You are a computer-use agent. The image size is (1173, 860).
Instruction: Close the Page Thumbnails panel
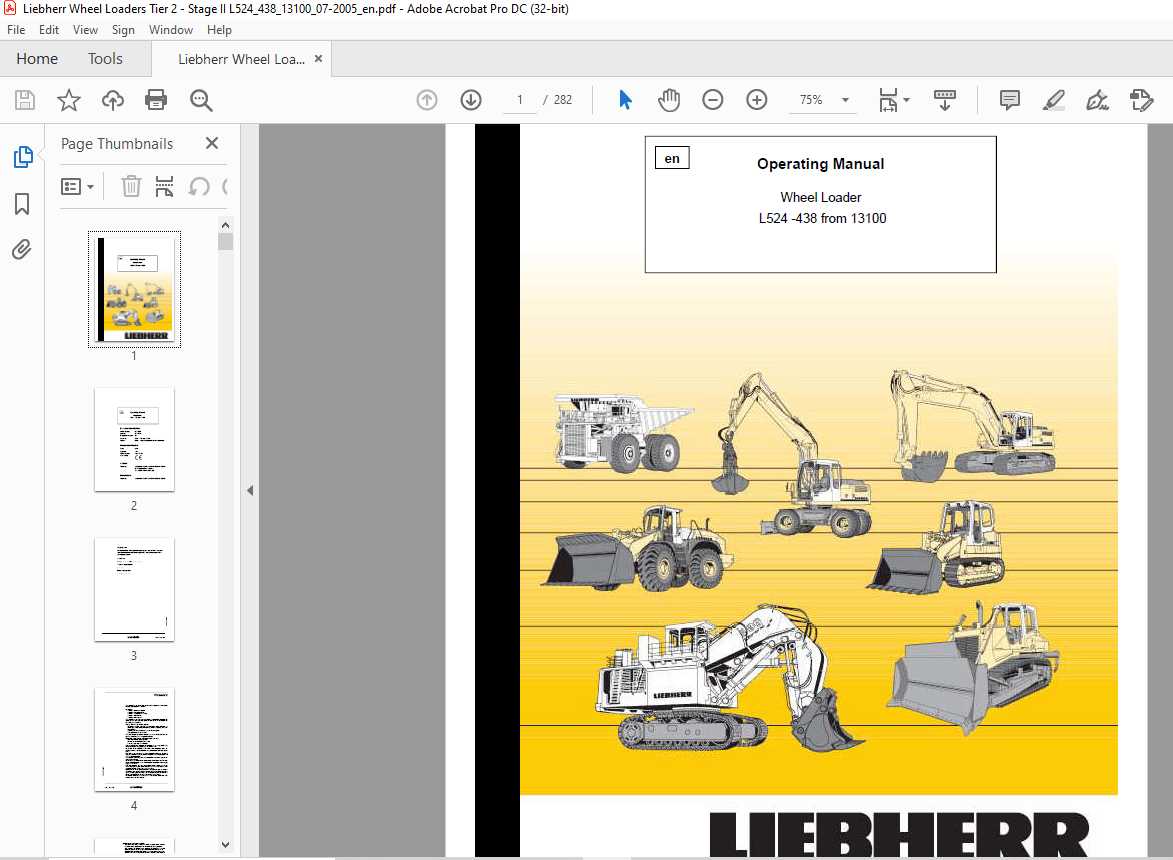pyautogui.click(x=212, y=143)
